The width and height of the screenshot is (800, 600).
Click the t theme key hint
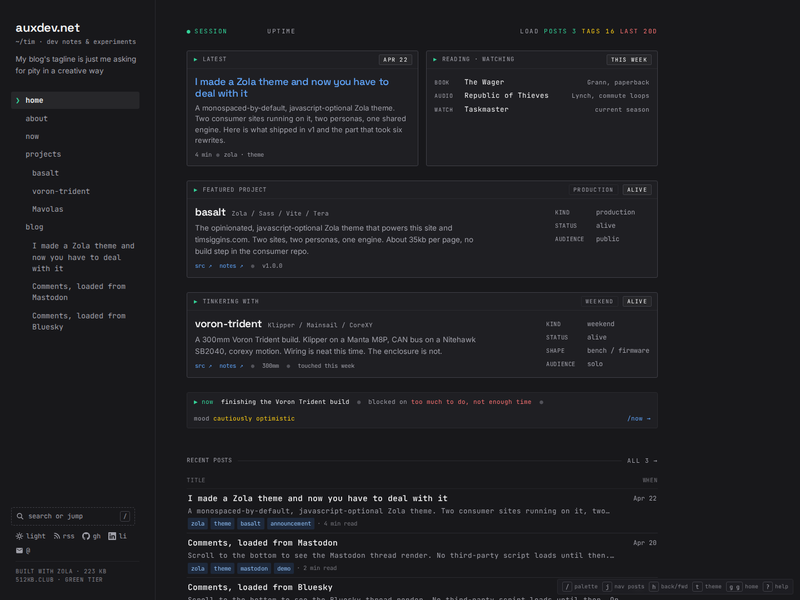pyautogui.click(x=697, y=587)
